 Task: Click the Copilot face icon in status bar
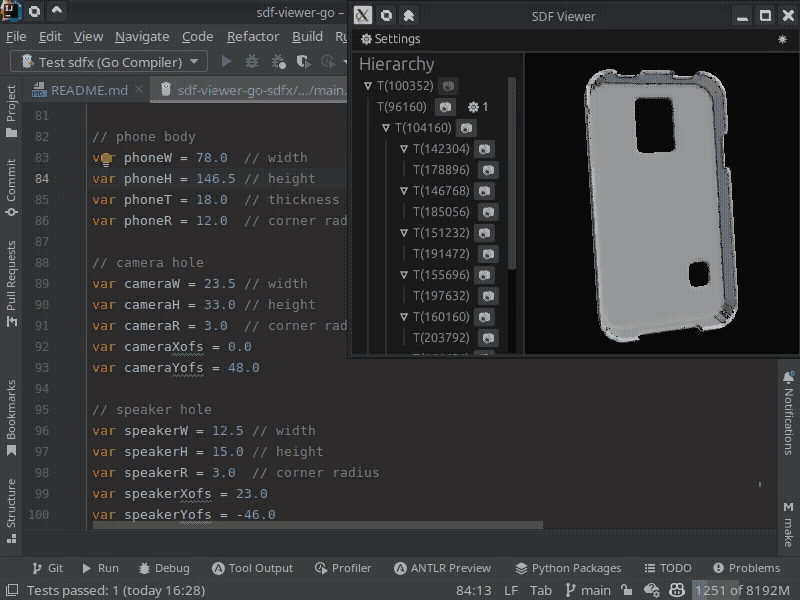(677, 590)
